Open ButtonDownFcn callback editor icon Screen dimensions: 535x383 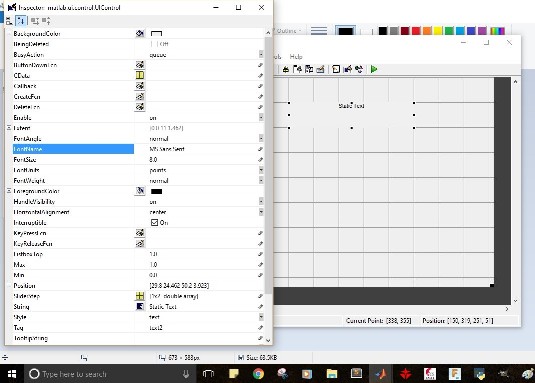coord(140,65)
